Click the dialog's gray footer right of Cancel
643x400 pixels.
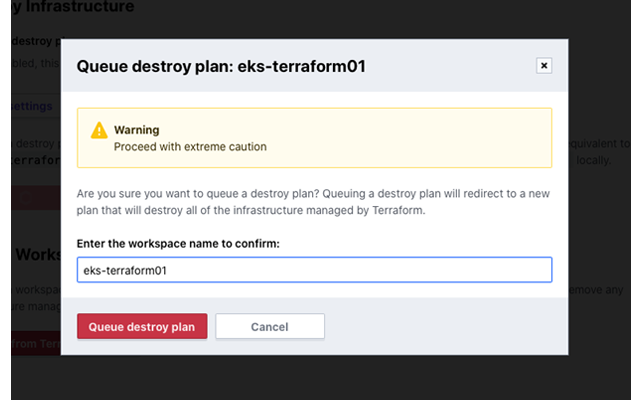coord(440,327)
